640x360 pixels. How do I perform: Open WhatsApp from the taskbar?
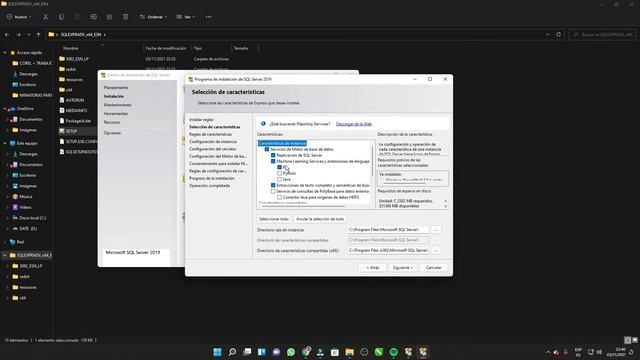[x=291, y=352]
